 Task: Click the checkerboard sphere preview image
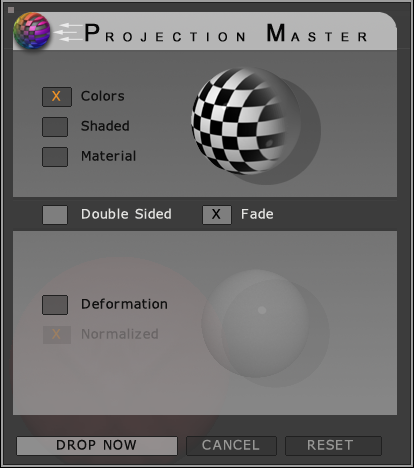click(x=246, y=121)
